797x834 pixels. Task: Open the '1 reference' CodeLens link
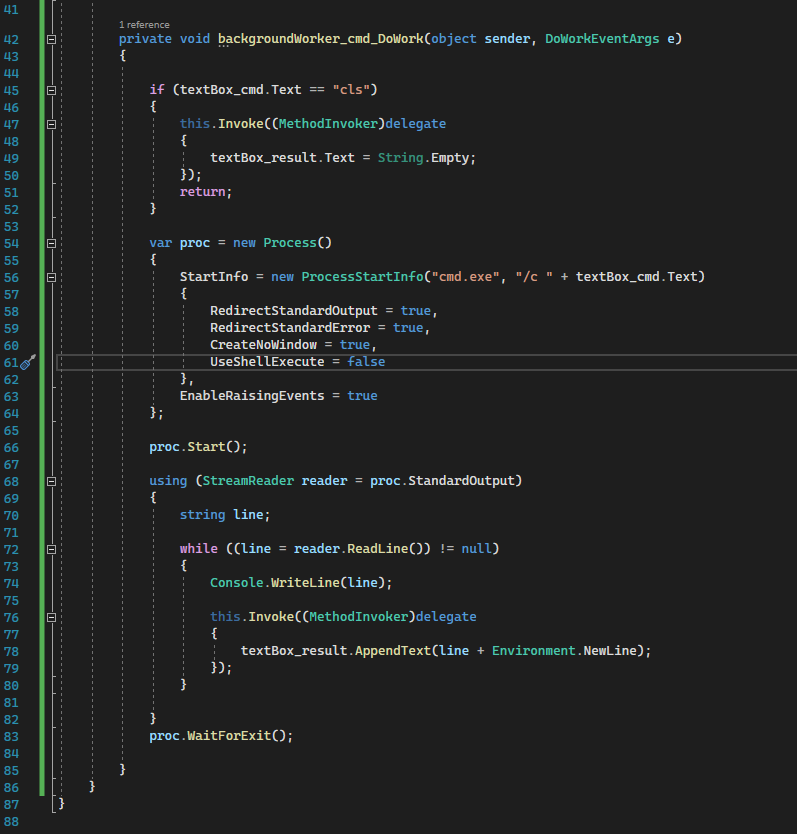pyautogui.click(x=144, y=24)
